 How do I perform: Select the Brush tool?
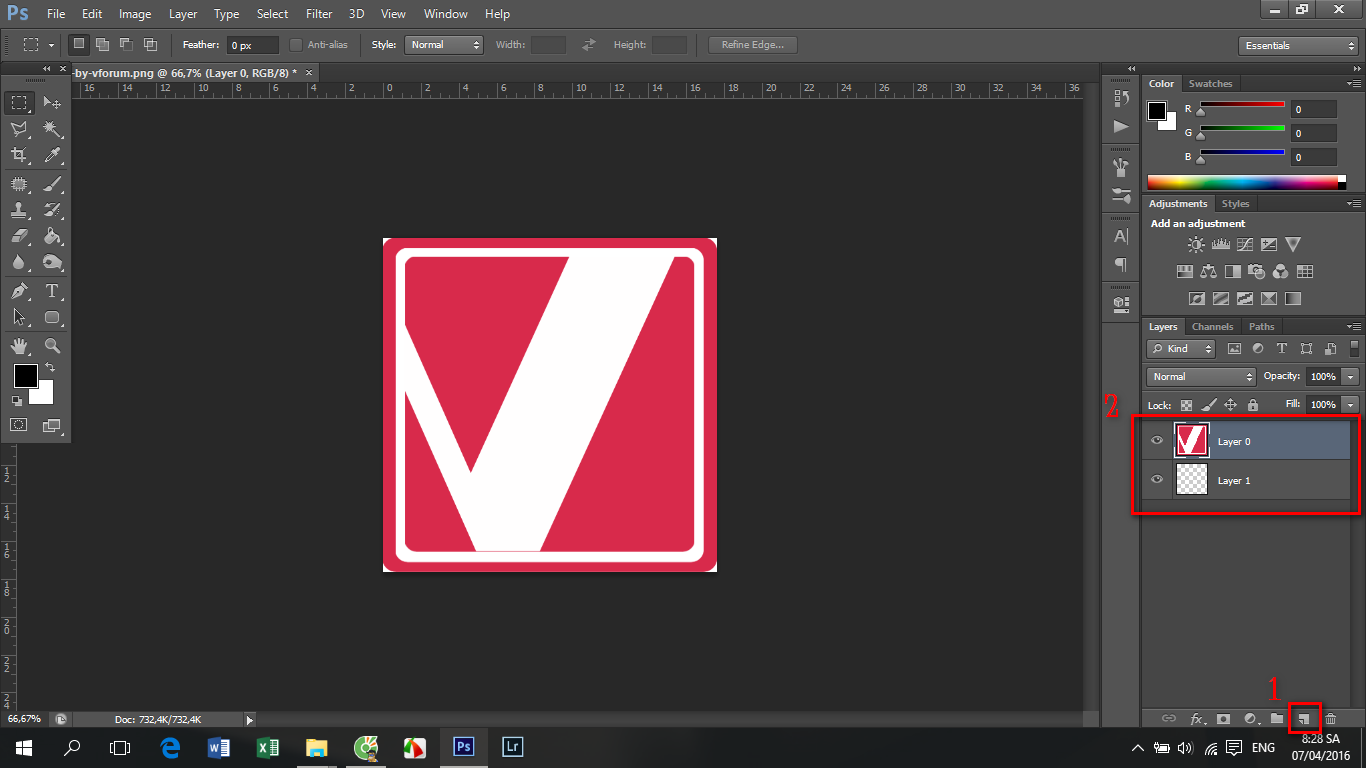[53, 184]
